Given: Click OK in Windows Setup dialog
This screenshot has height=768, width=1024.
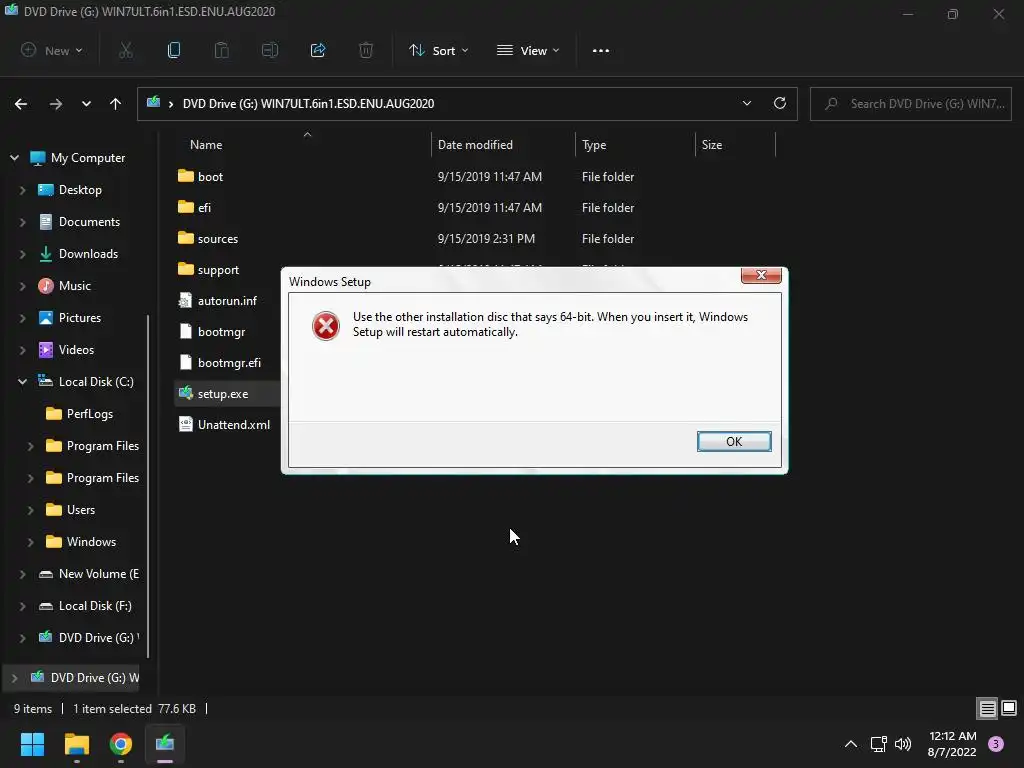Looking at the screenshot, I should [x=733, y=441].
